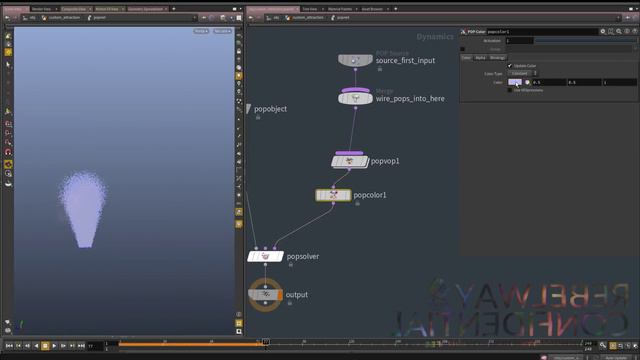Image resolution: width=640 pixels, height=360 pixels.
Task: Click the highlighted display option on viewport right
Action: [x=239, y=76]
